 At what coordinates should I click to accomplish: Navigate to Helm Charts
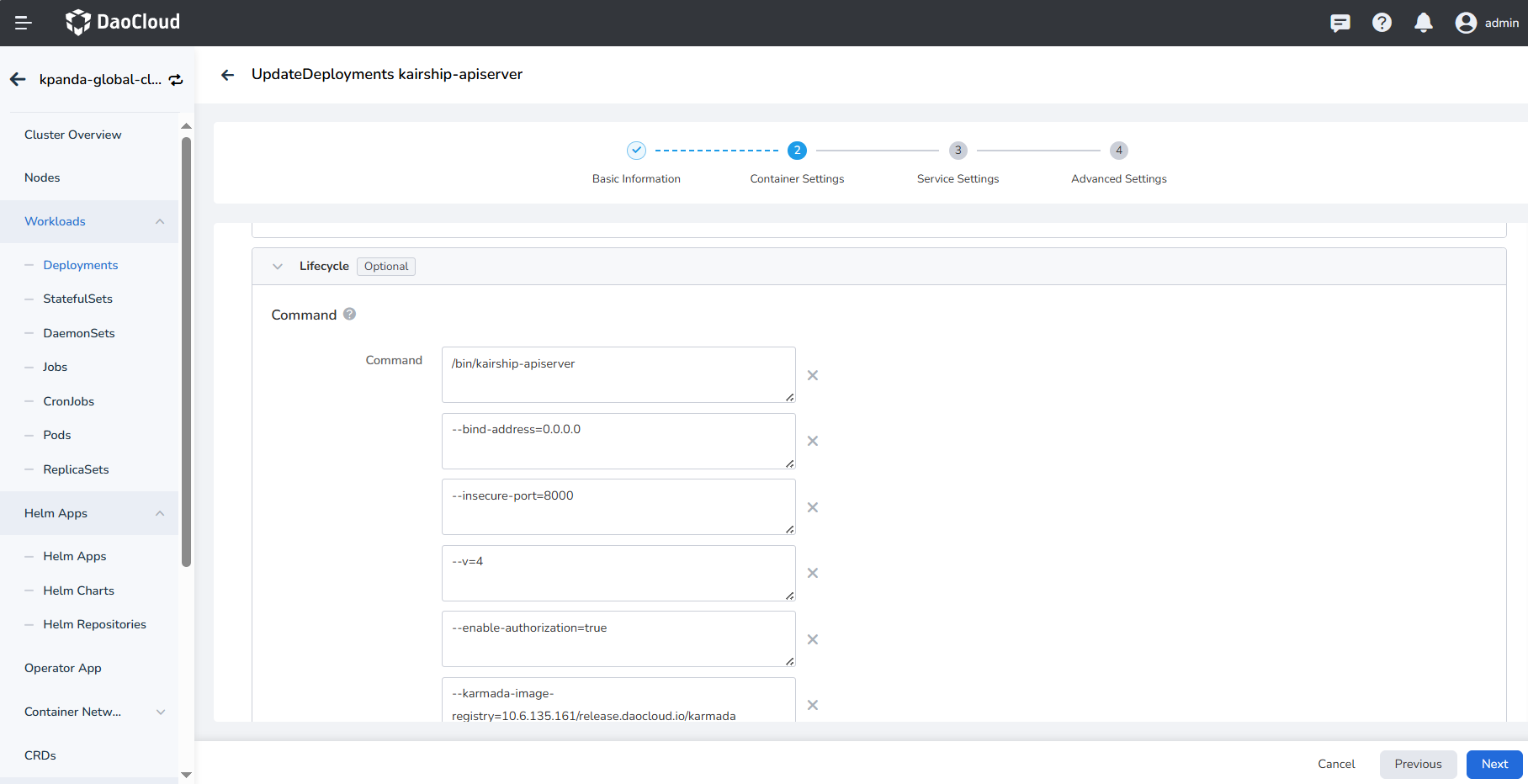(x=77, y=591)
